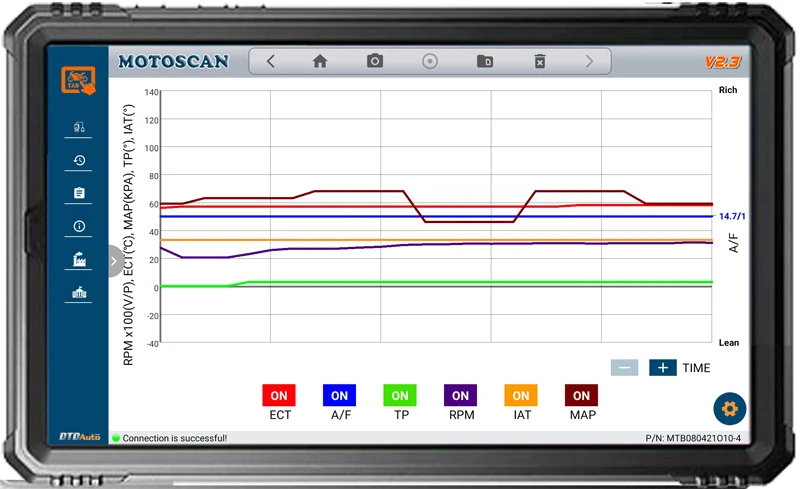Open the history clock icon in sidebar

point(79,160)
